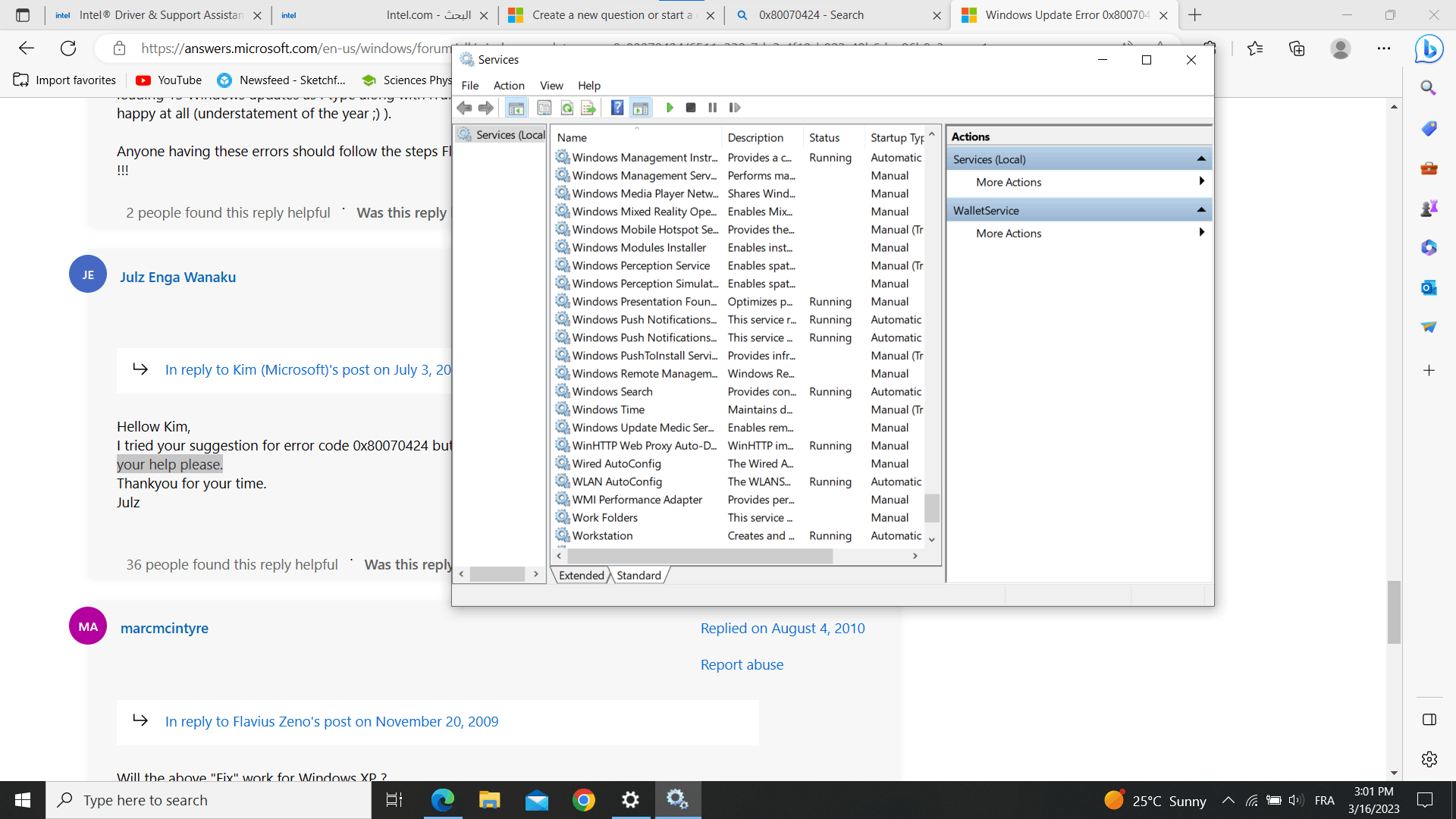Select the Windows Search service row

pos(739,392)
